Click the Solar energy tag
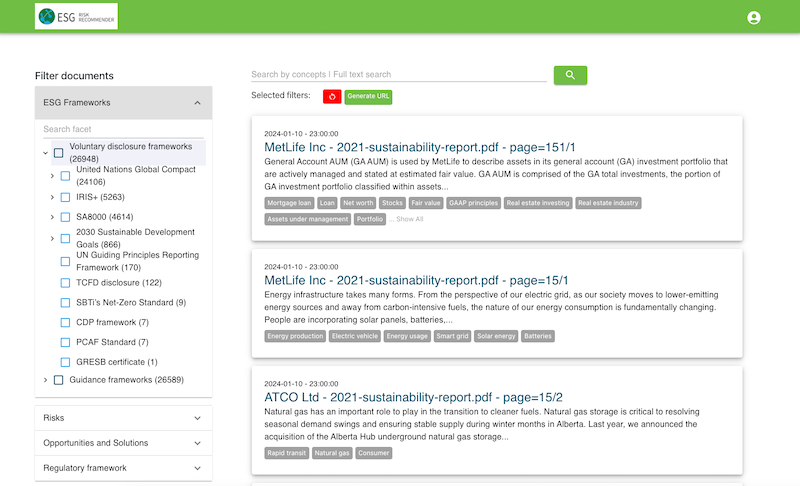800x486 pixels. click(496, 336)
